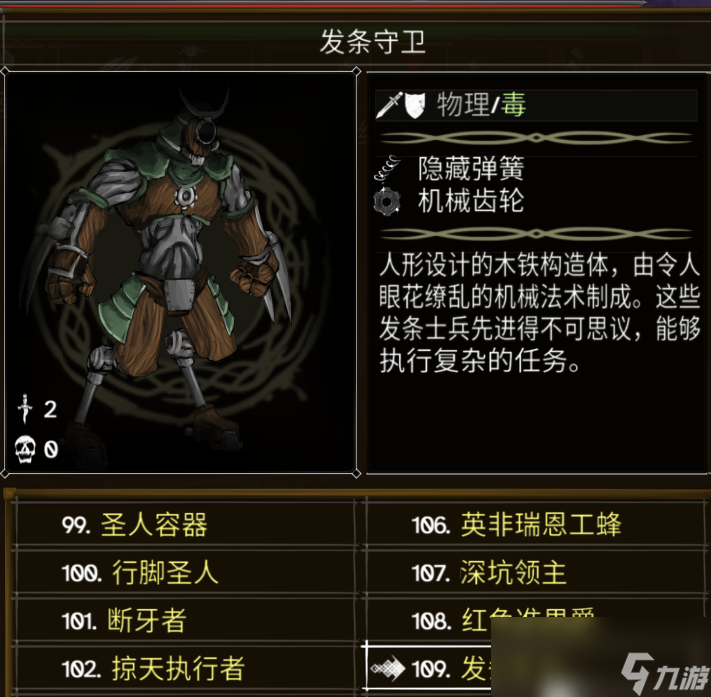Screen dimensions: 711x697
Task: Open entry 99 圣人容器
Action: (184, 525)
